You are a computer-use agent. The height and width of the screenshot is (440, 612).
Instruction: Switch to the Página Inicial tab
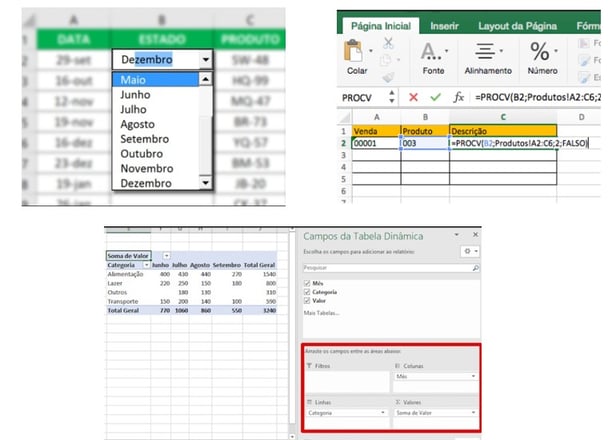click(381, 26)
